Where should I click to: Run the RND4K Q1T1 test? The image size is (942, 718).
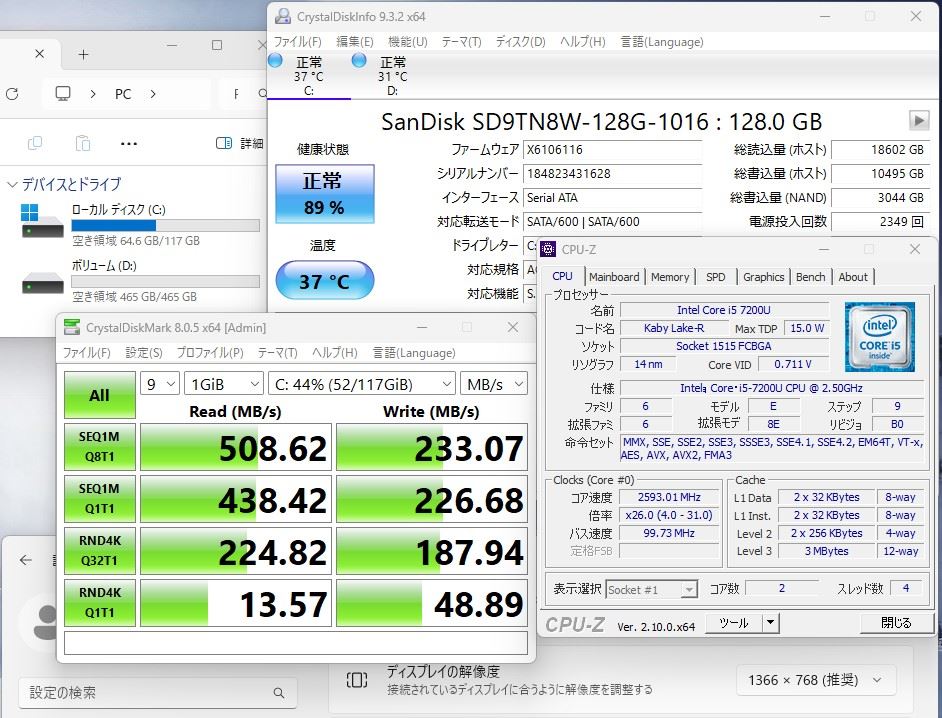click(100, 603)
